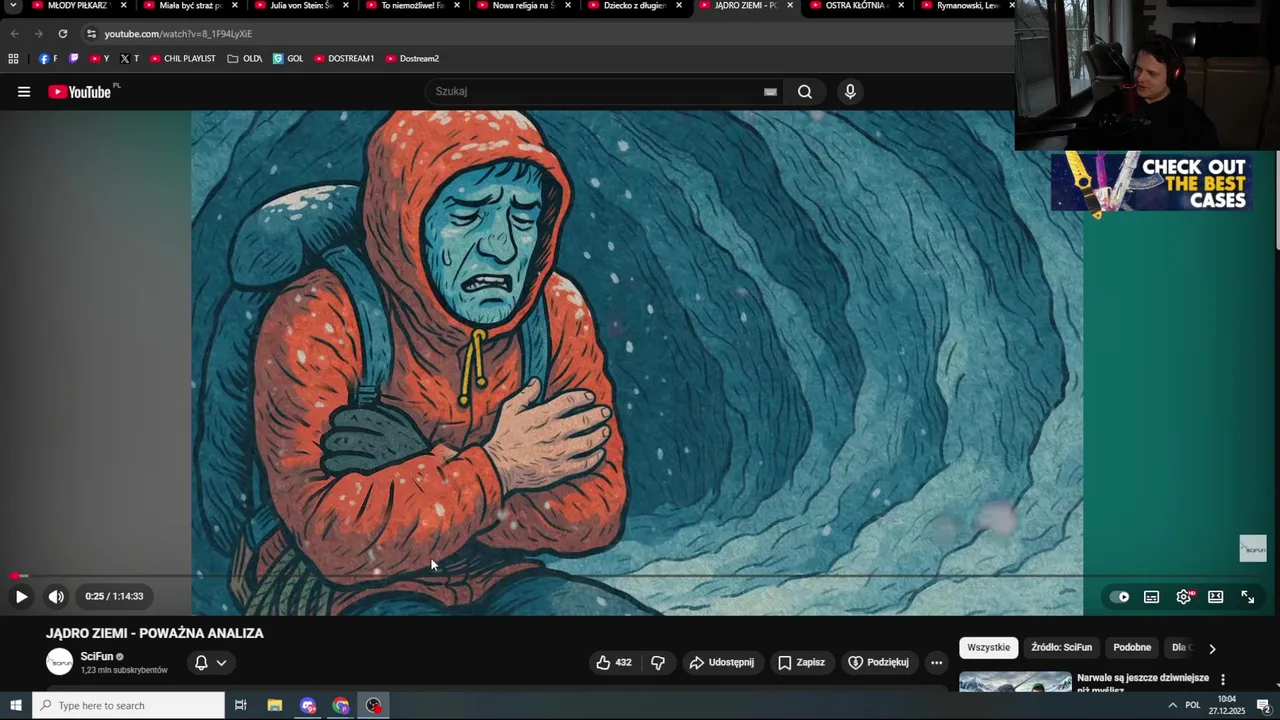Click the Windows taskbar search box
Image resolution: width=1280 pixels, height=720 pixels.
129,706
